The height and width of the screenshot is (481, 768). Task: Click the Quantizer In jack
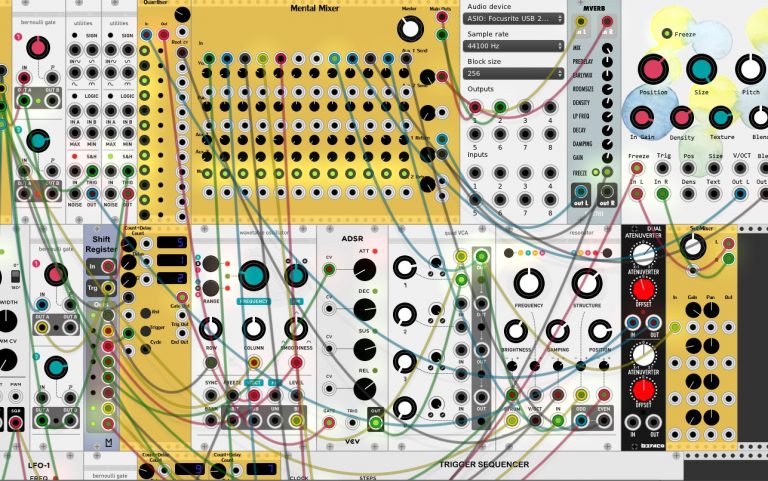[x=146, y=34]
